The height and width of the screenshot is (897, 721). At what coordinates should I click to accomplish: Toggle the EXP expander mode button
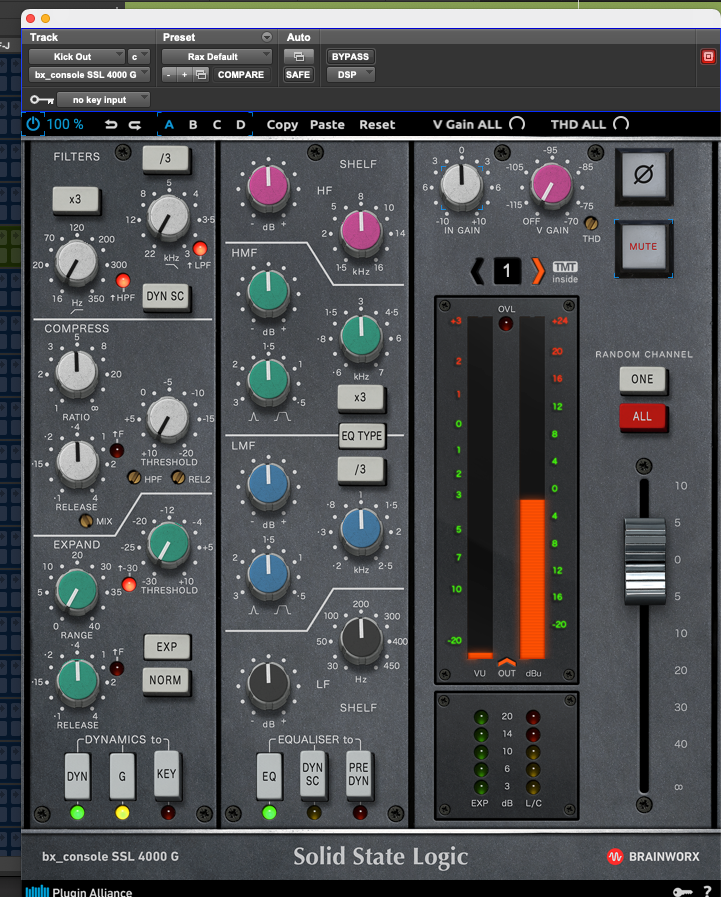(x=167, y=646)
